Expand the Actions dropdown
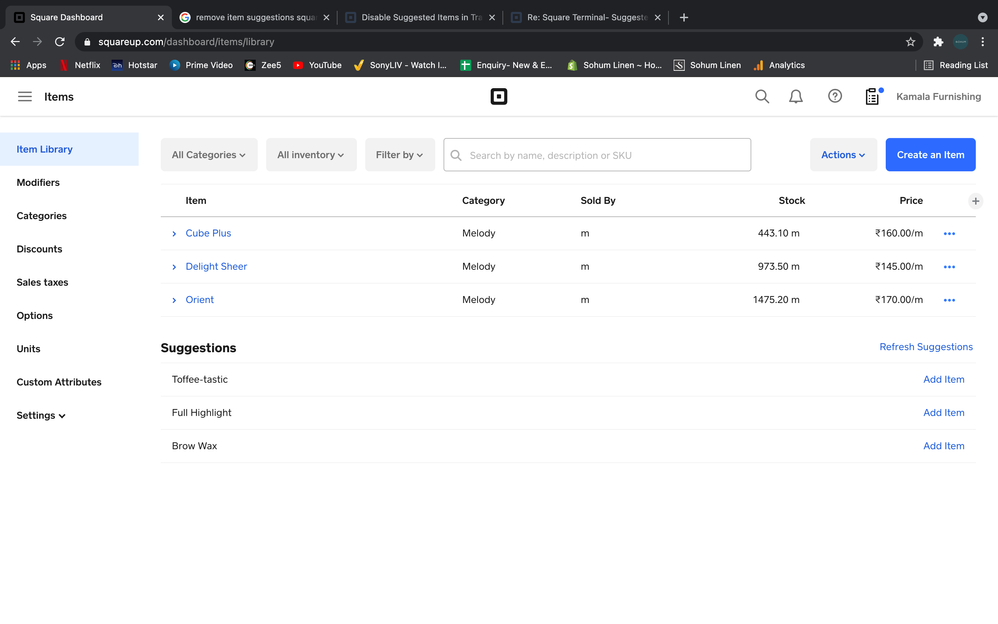998x624 pixels. pos(843,155)
